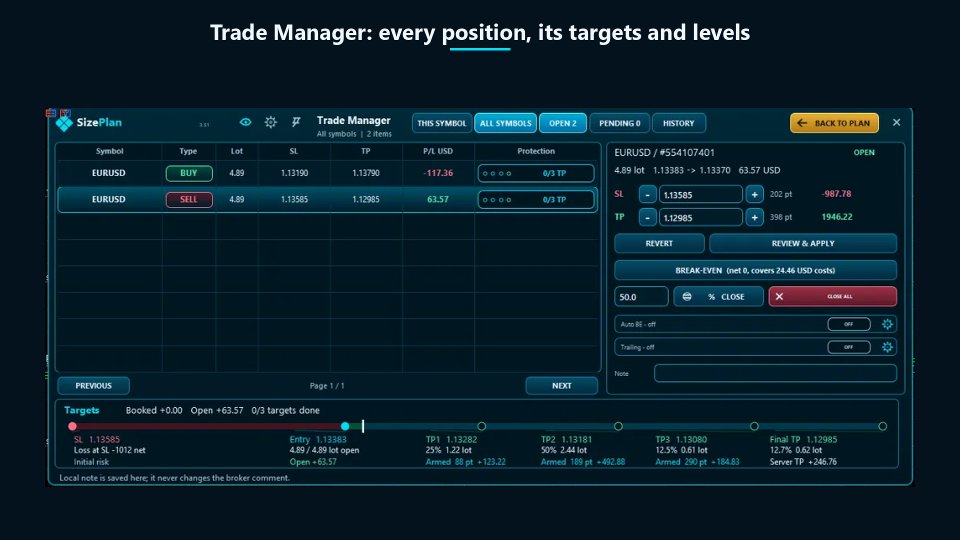Screen dimensions: 960x540
Task: Click the -117.36 P/L value
Action: 438,173
